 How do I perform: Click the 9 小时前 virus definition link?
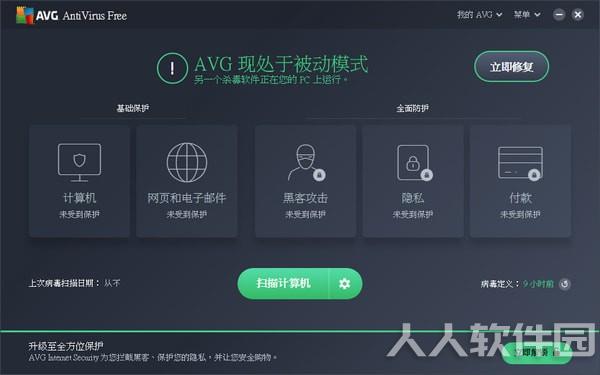tap(538, 284)
